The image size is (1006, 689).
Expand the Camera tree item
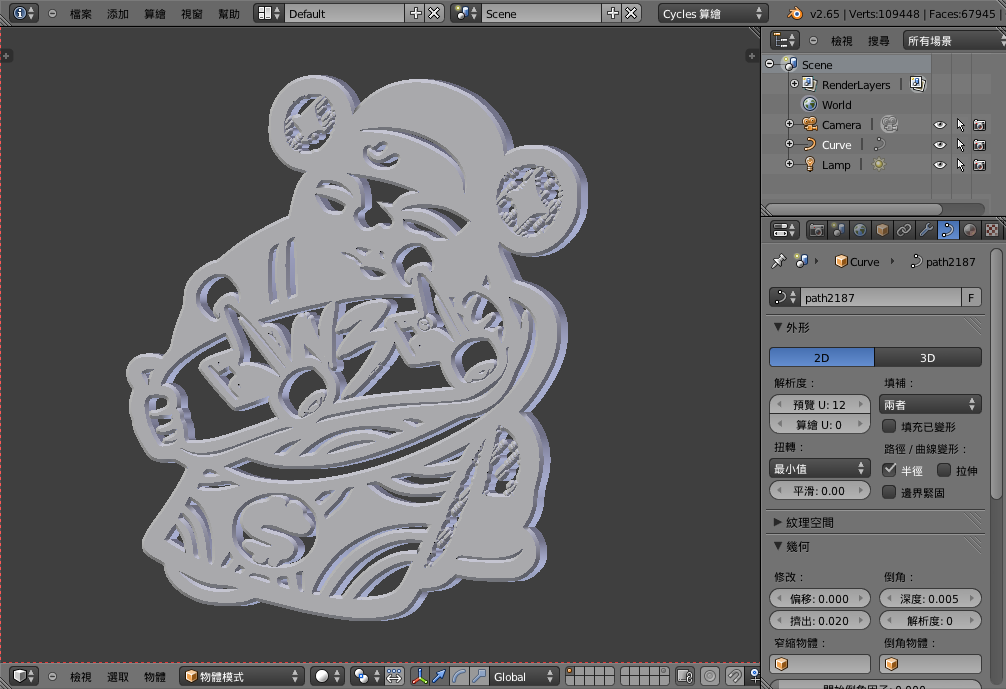click(x=790, y=124)
